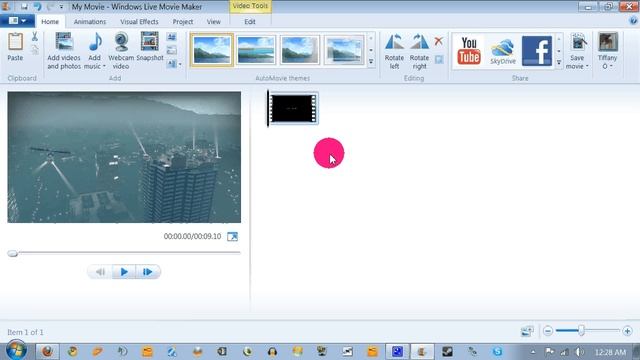Viewport: 640px width, 360px height.
Task: Play the video preview
Action: [124, 272]
